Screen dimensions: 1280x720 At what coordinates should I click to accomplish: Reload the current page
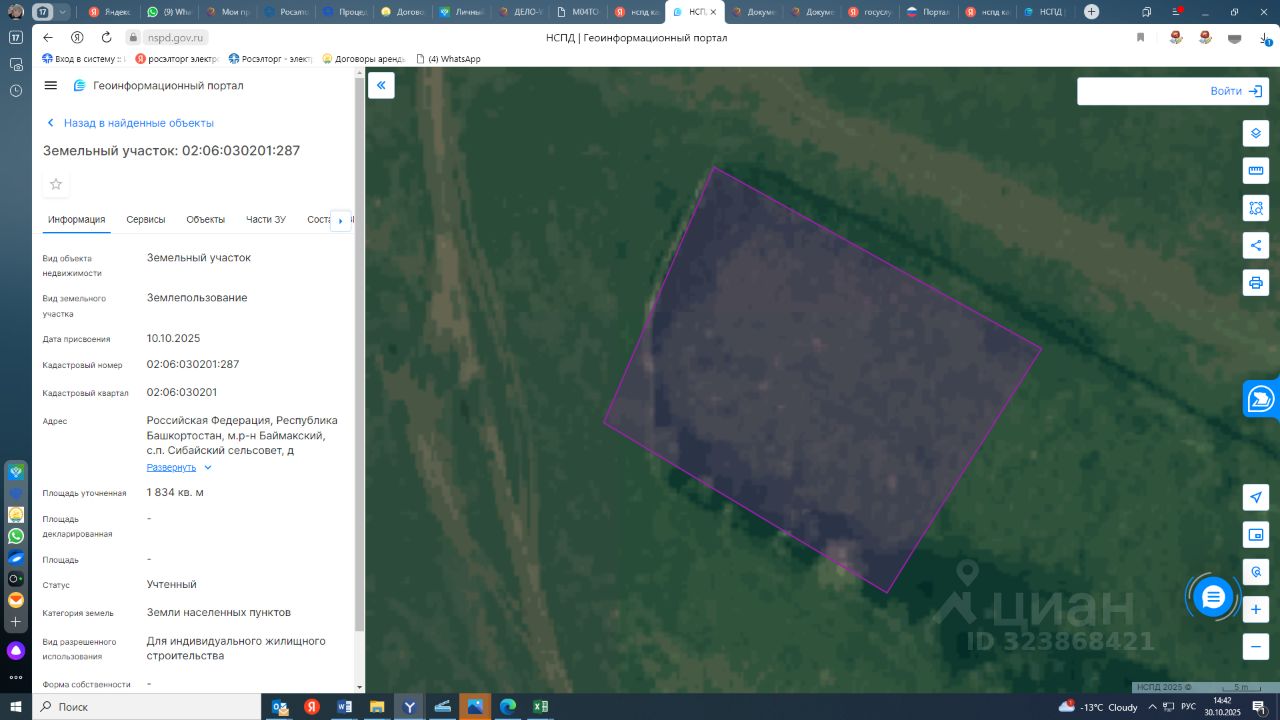click(x=107, y=38)
